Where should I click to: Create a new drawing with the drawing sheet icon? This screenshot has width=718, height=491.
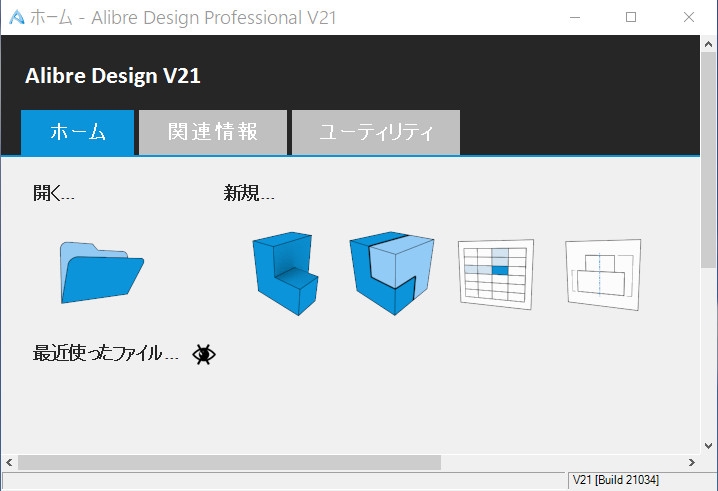click(x=603, y=274)
